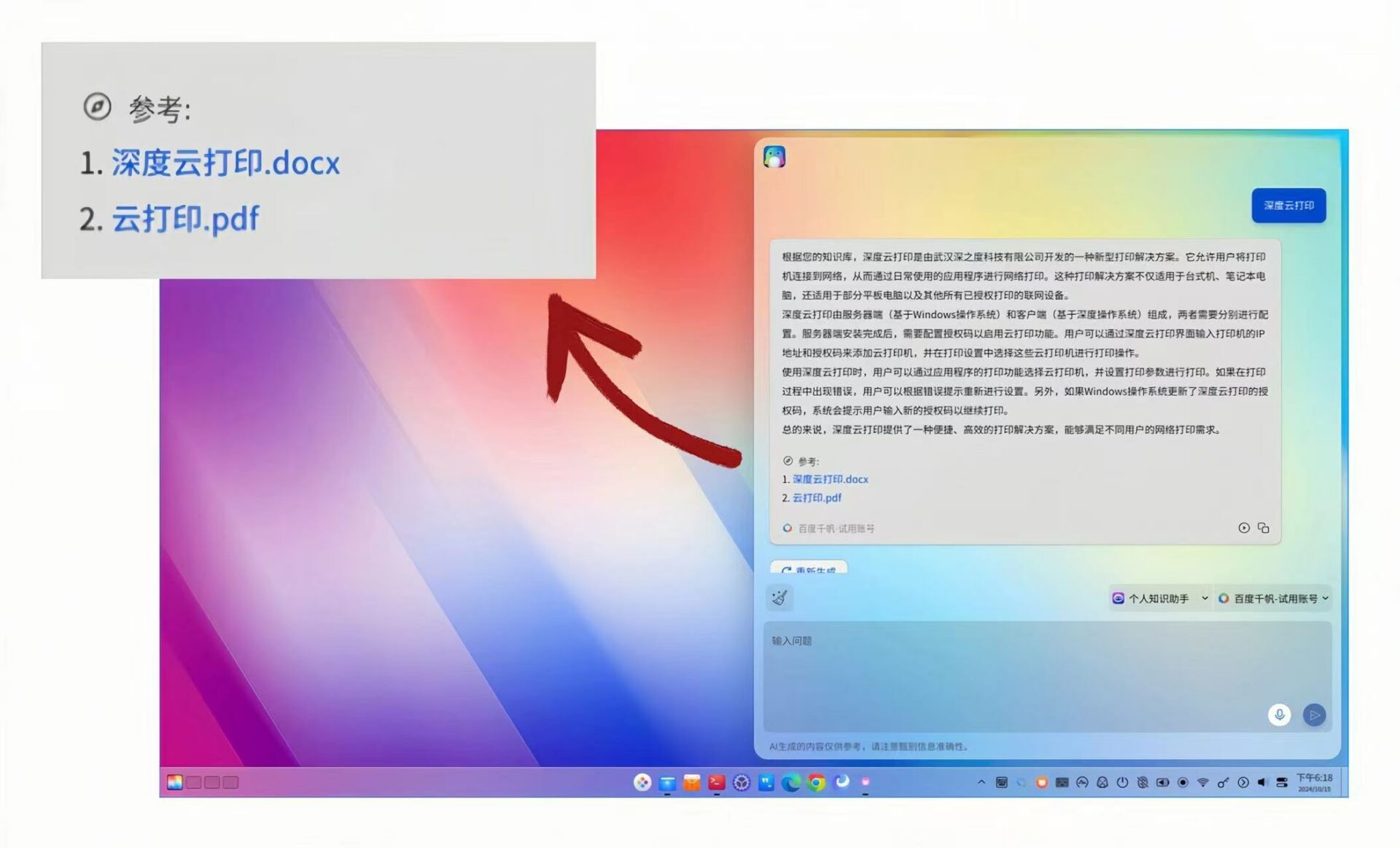Click the key-shaped tray icon
This screenshot has height=848, width=1400.
pos(1223,782)
